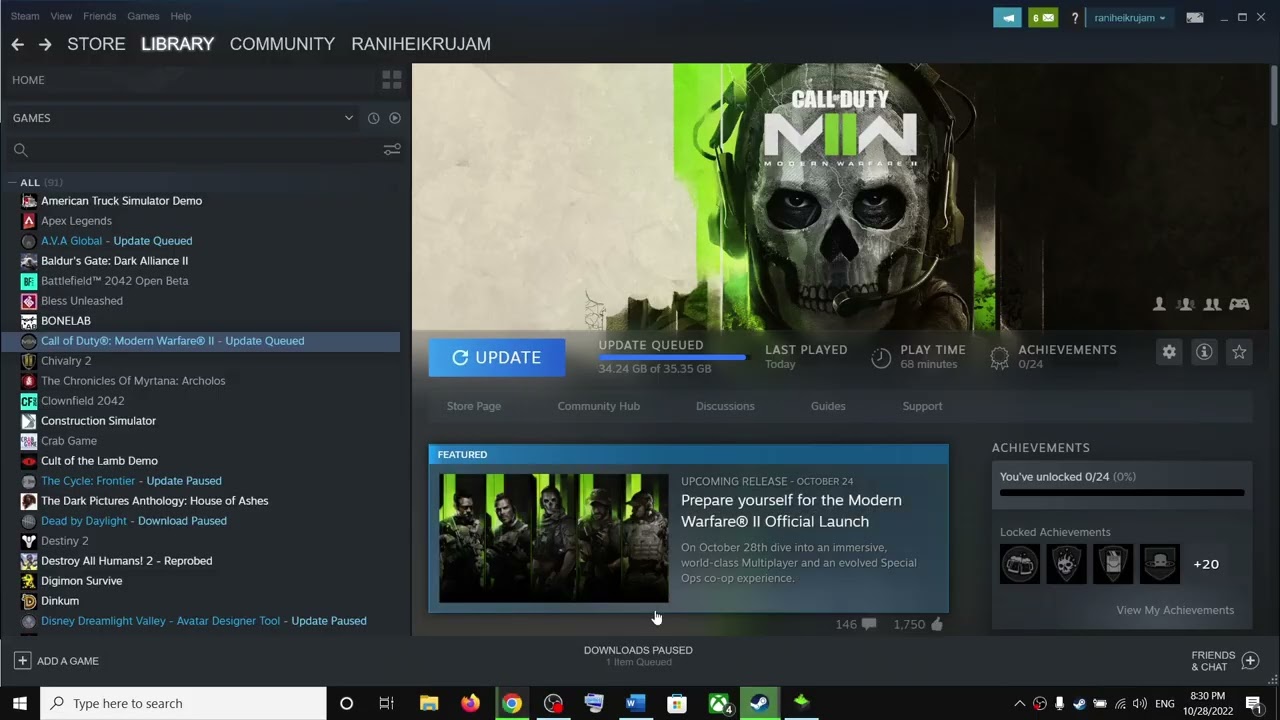This screenshot has height=720, width=1280.
Task: Add game to favorites star icon
Action: tap(1239, 352)
